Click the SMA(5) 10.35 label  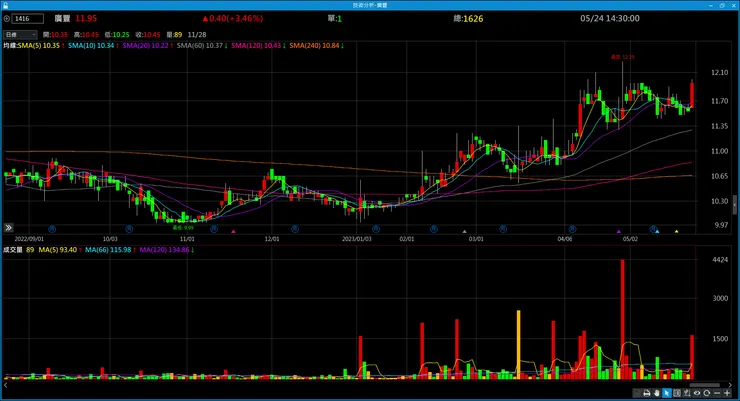41,46
